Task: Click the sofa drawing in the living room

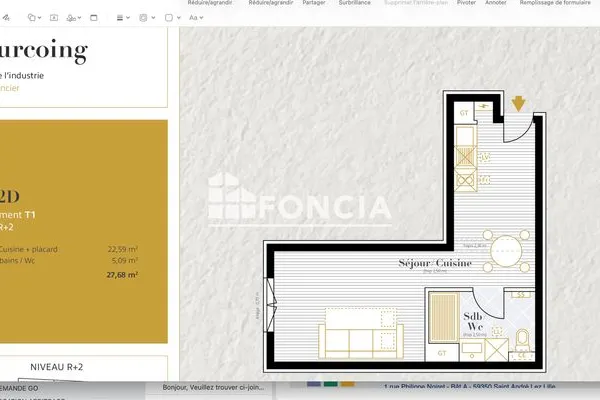Action: pyautogui.click(x=361, y=333)
